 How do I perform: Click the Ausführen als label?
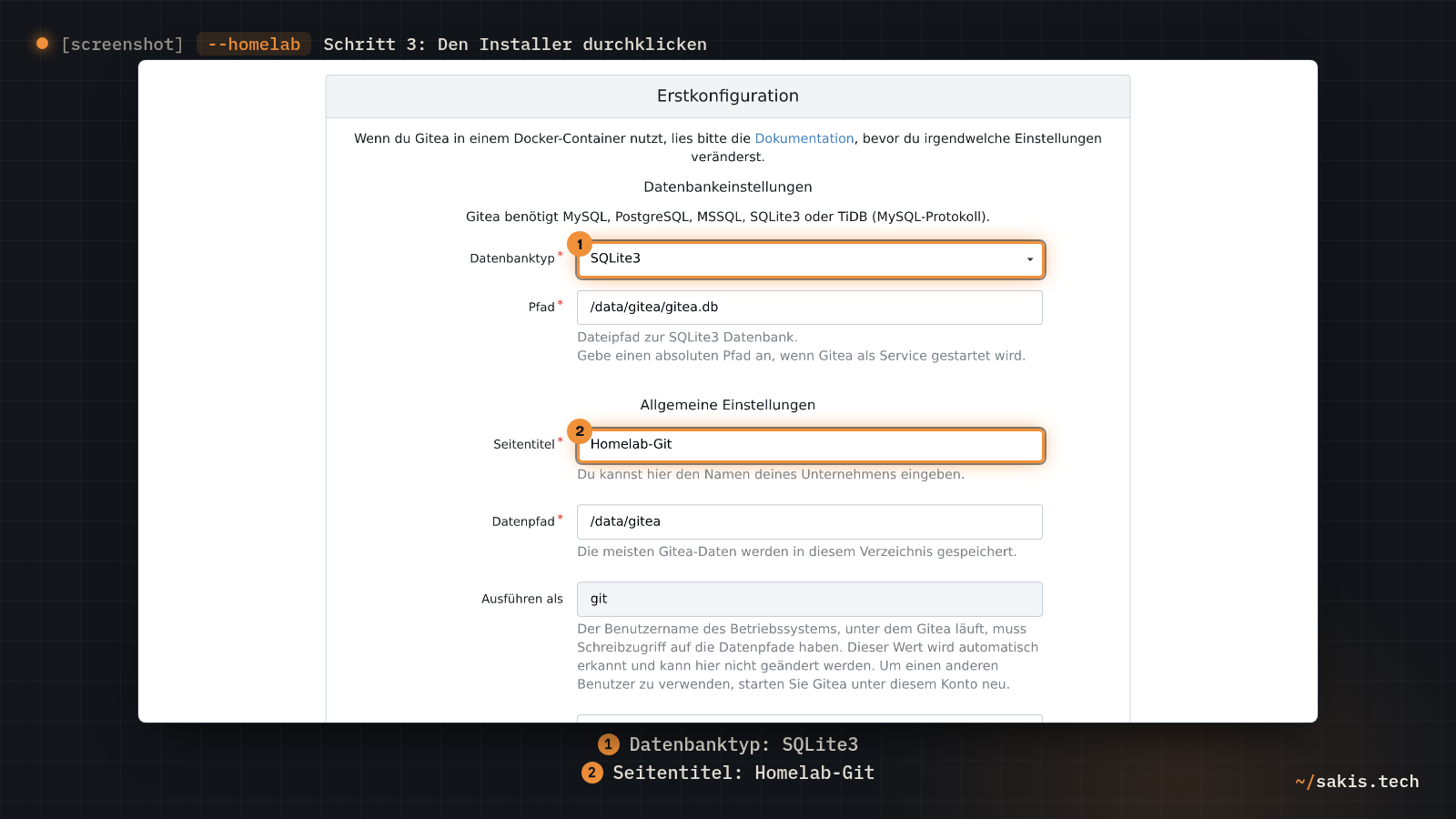[522, 599]
